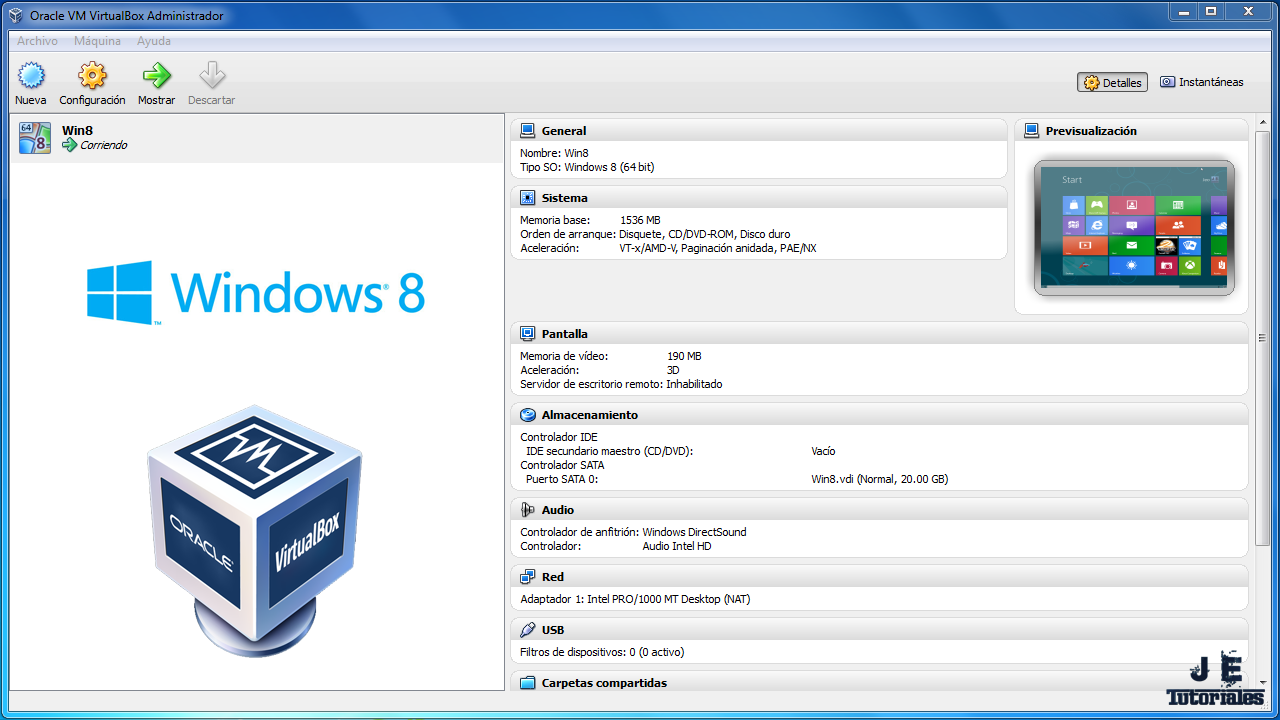Click the '190 MB' video memory value
Image resolution: width=1280 pixels, height=720 pixels.
tap(684, 356)
